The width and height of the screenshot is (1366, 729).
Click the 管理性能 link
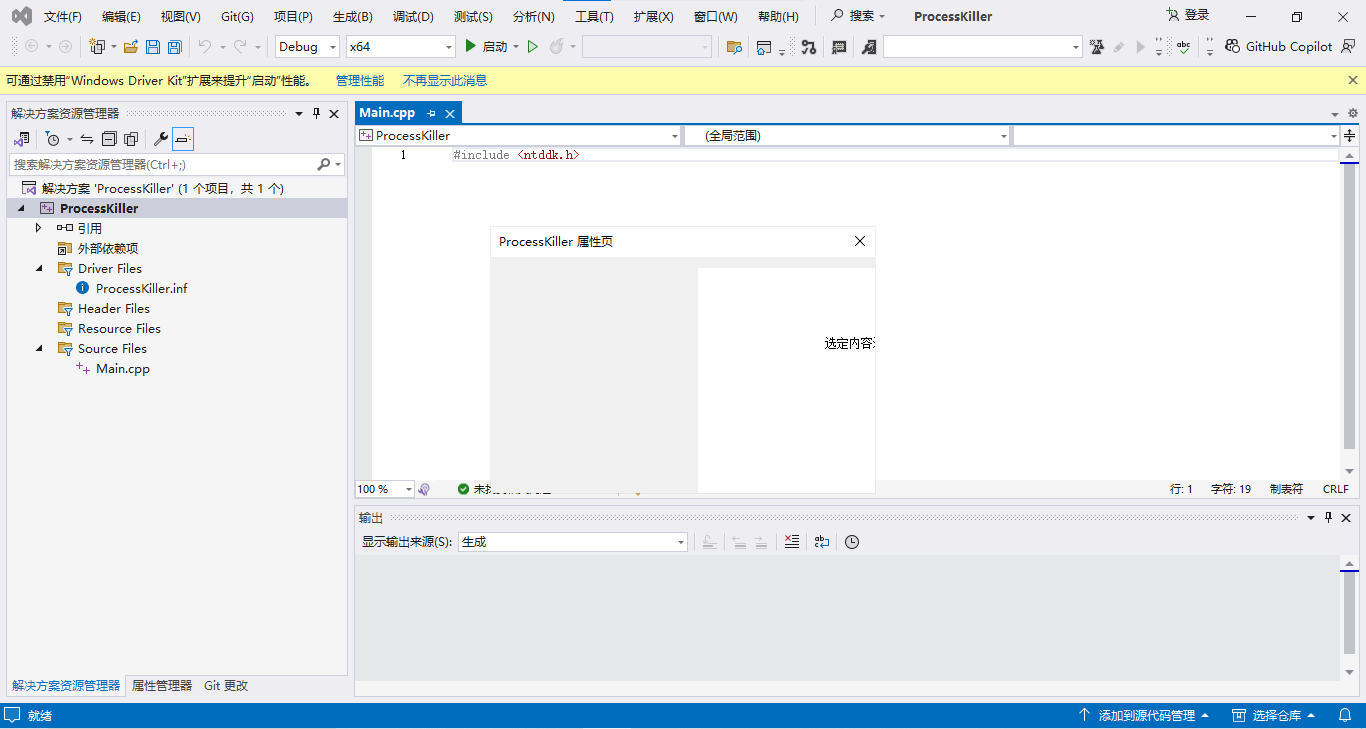tap(360, 80)
